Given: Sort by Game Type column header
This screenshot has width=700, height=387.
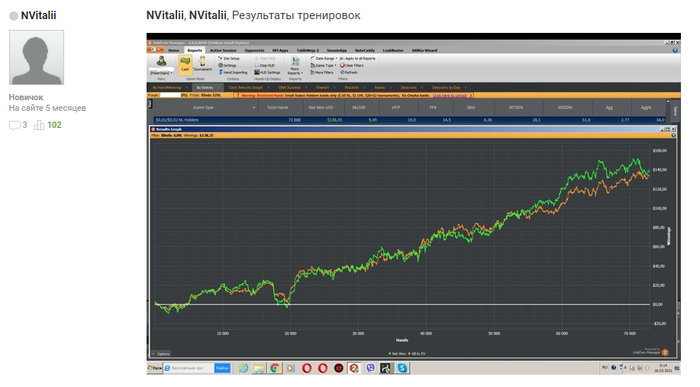Looking at the screenshot, I should [x=203, y=108].
